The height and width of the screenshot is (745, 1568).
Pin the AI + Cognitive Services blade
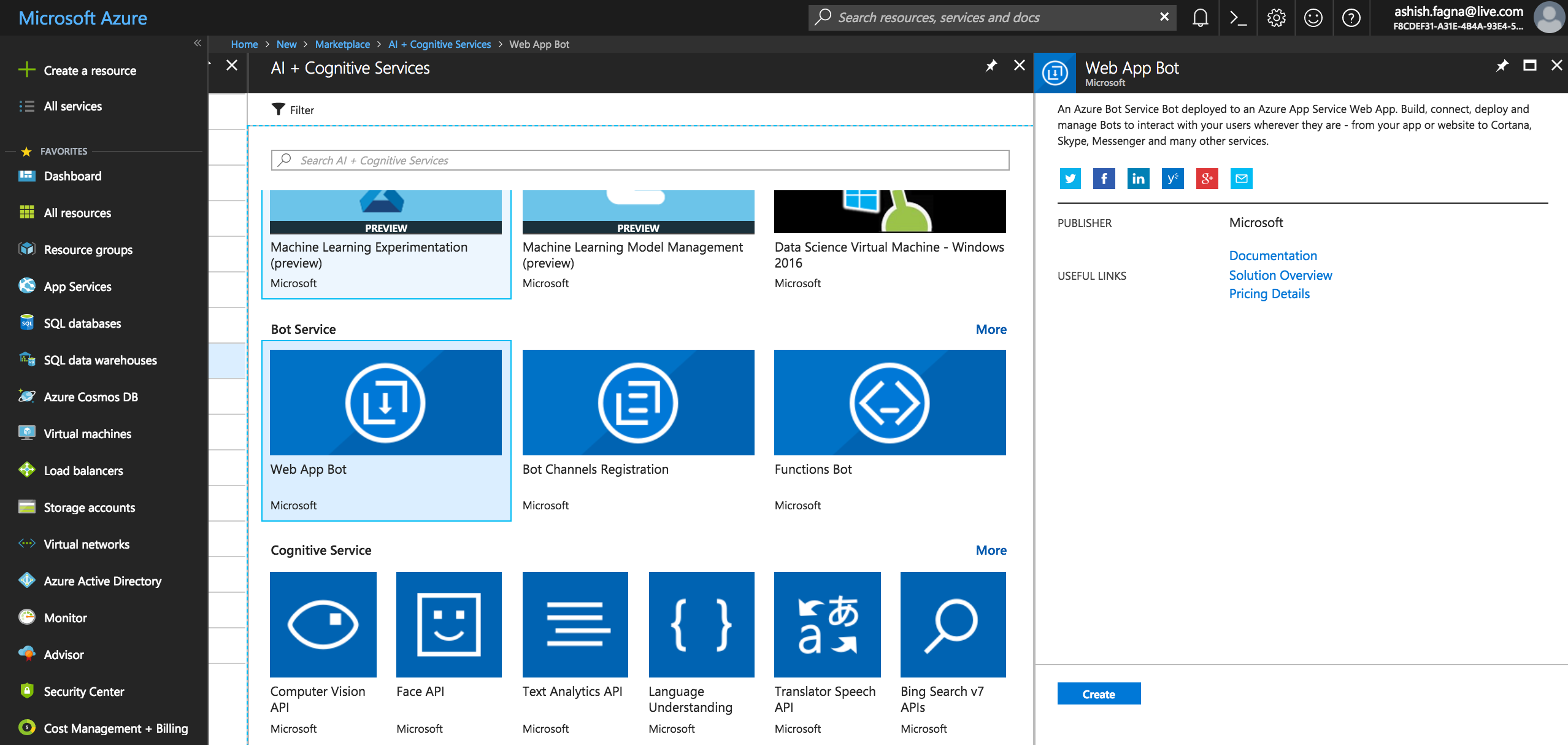(991, 66)
